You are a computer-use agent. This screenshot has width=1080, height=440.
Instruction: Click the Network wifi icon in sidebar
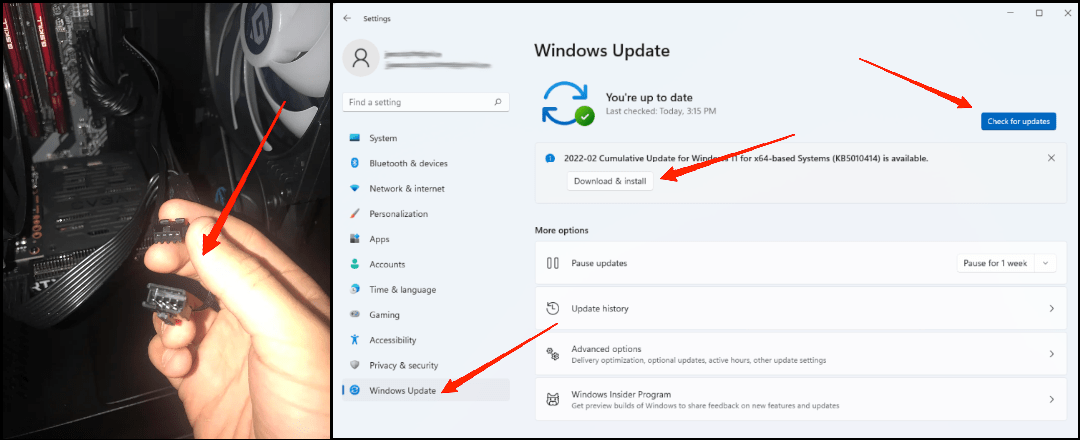355,189
